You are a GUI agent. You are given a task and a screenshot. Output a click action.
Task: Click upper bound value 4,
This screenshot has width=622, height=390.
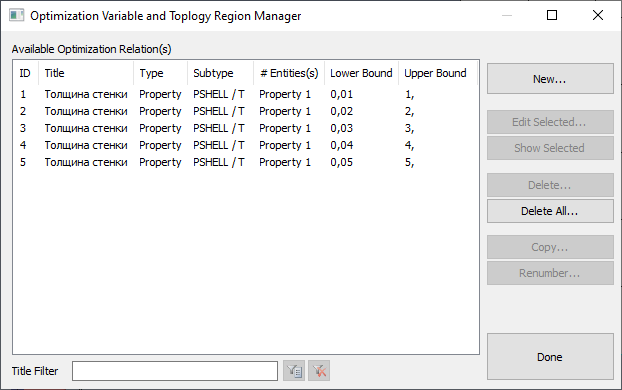click(x=409, y=146)
